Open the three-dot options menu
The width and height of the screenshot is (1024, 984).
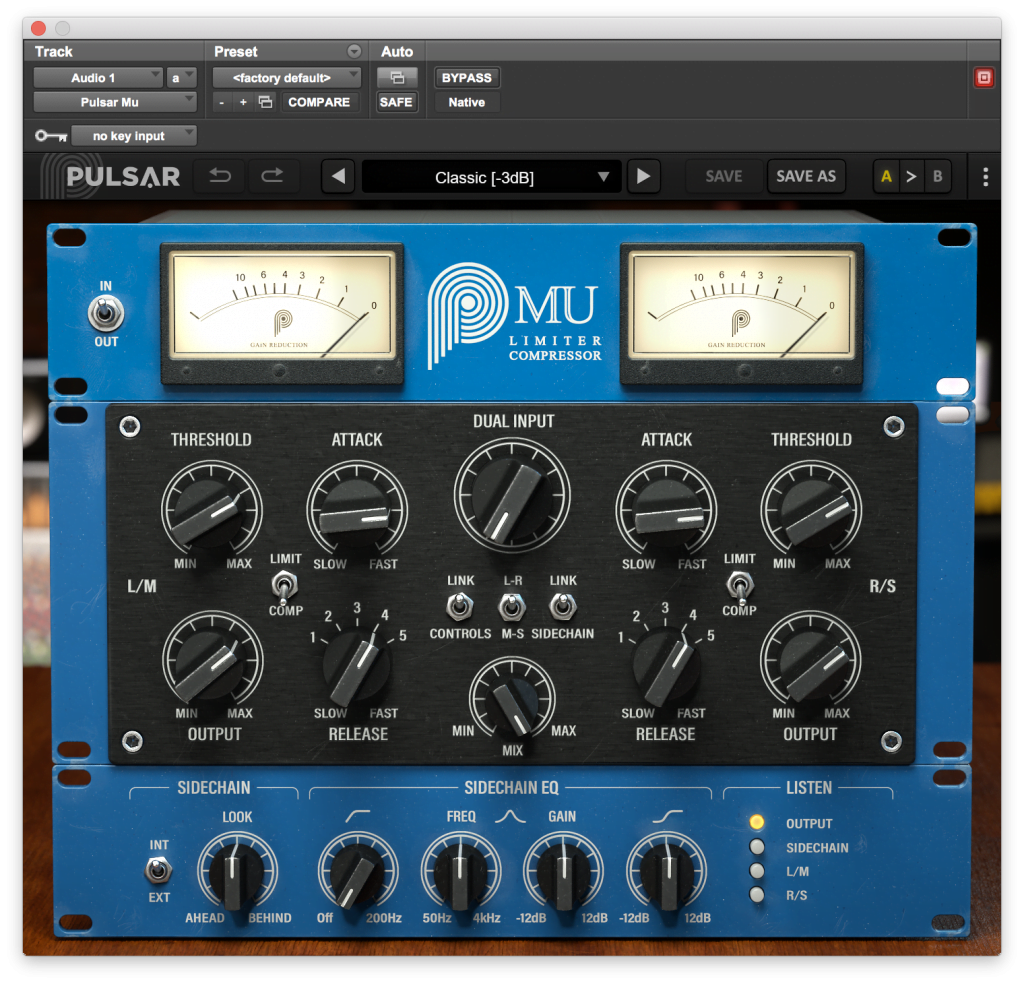[985, 176]
